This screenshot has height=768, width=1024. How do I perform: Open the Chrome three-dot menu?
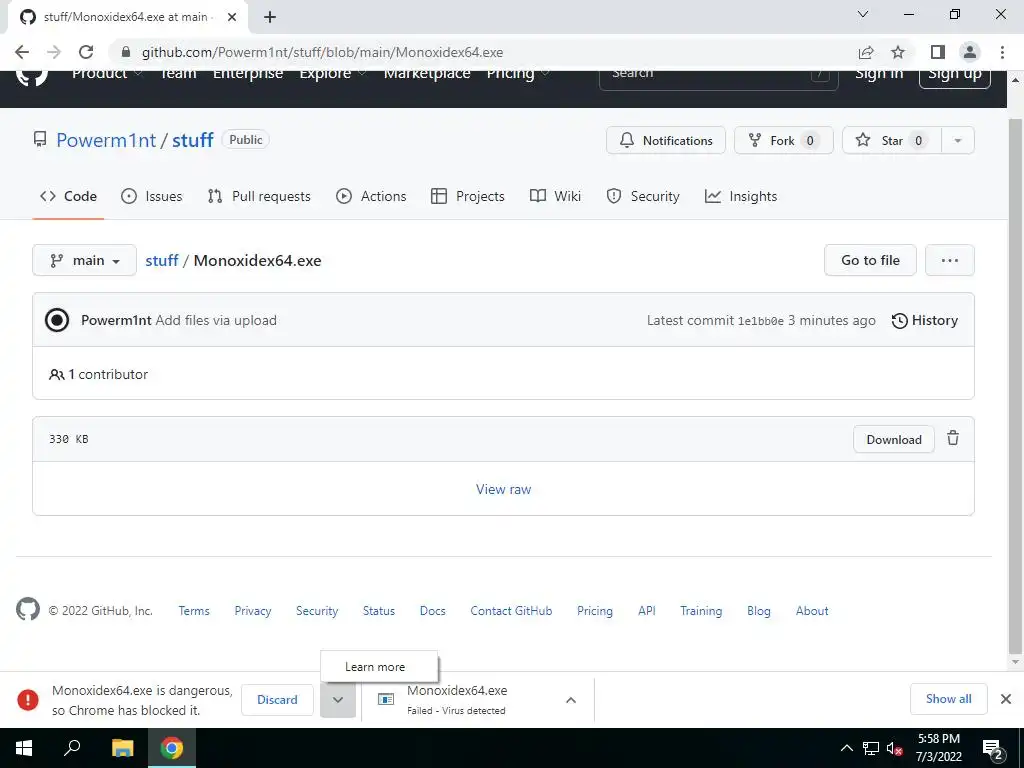pos(1002,52)
